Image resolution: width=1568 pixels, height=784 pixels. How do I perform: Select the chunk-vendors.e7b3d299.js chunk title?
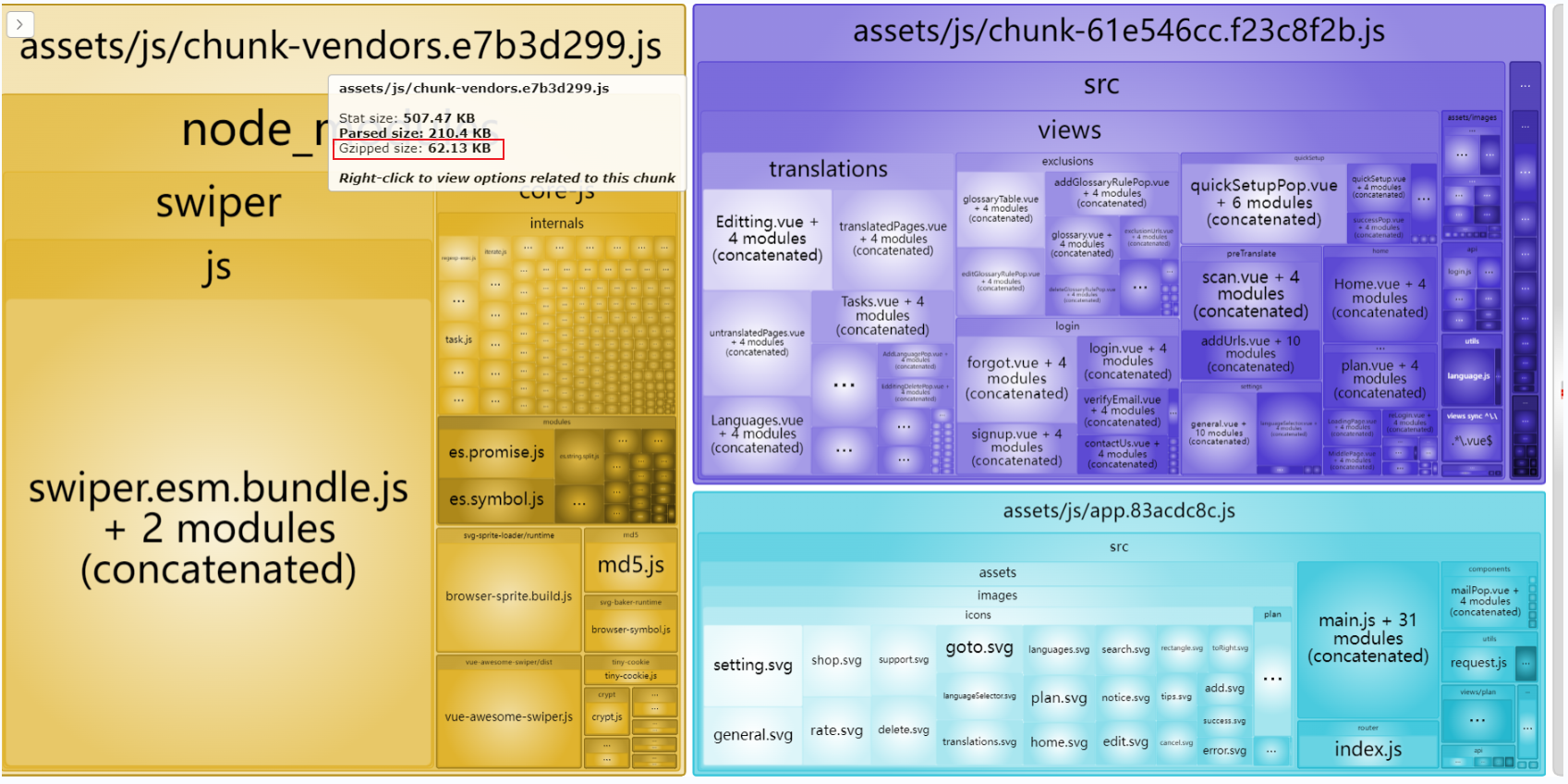coord(340,46)
